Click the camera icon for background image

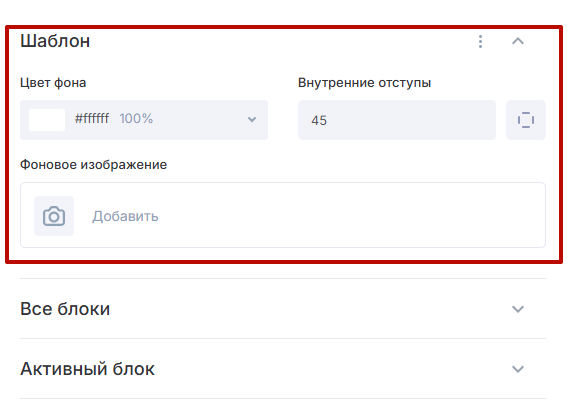(x=54, y=216)
